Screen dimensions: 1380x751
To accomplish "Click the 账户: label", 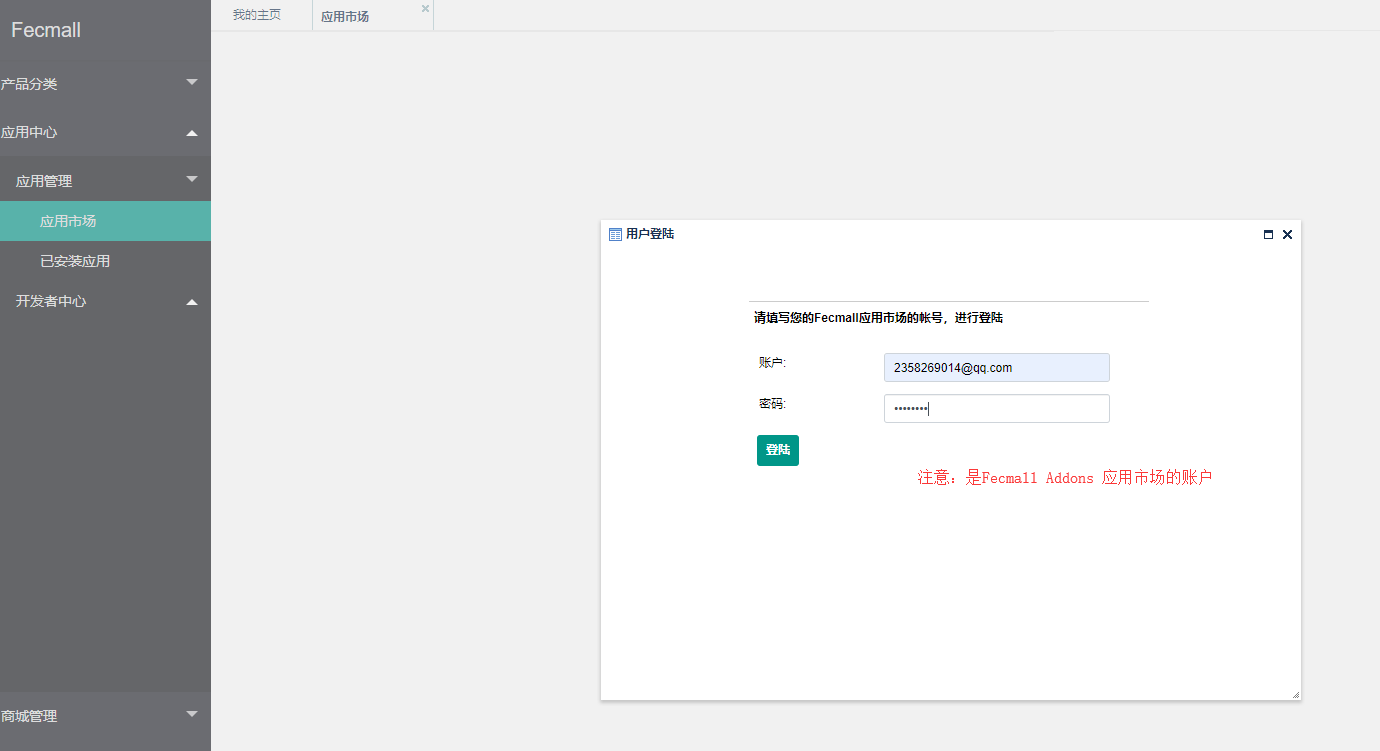I will (x=772, y=362).
